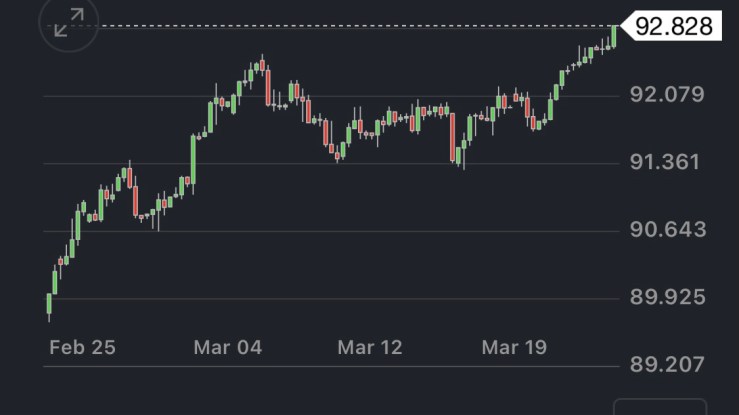Click the red candle just after the March peak
Screen dimensions: 739x415
(268, 87)
